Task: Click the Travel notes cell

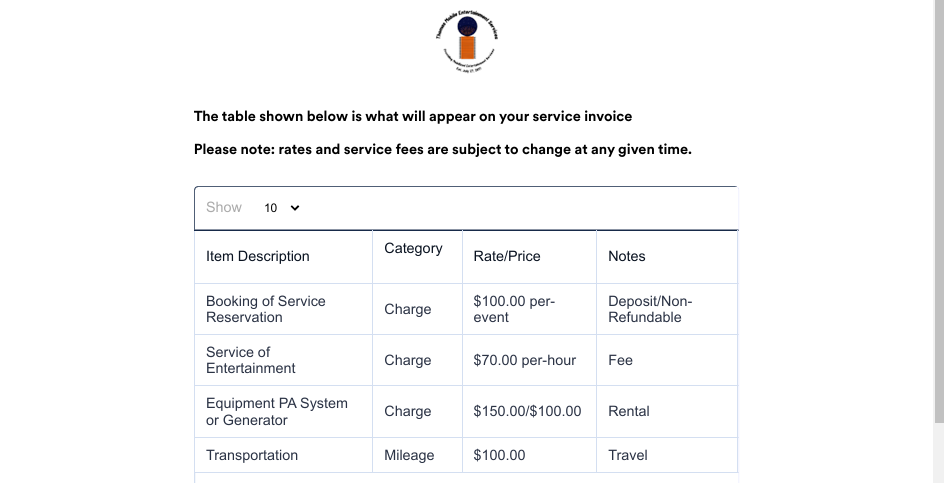Action: [x=667, y=455]
